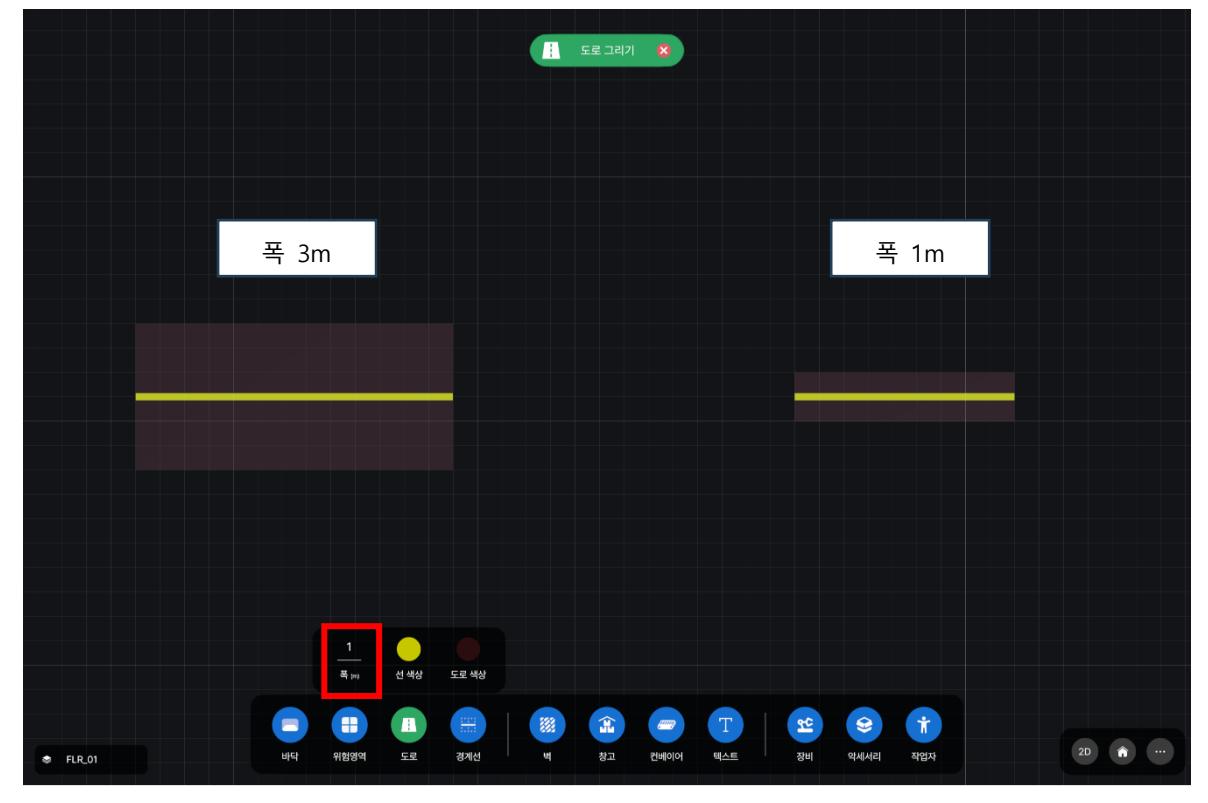
Task: Close the 도로 그리기 mode with red X
Action: [663, 50]
